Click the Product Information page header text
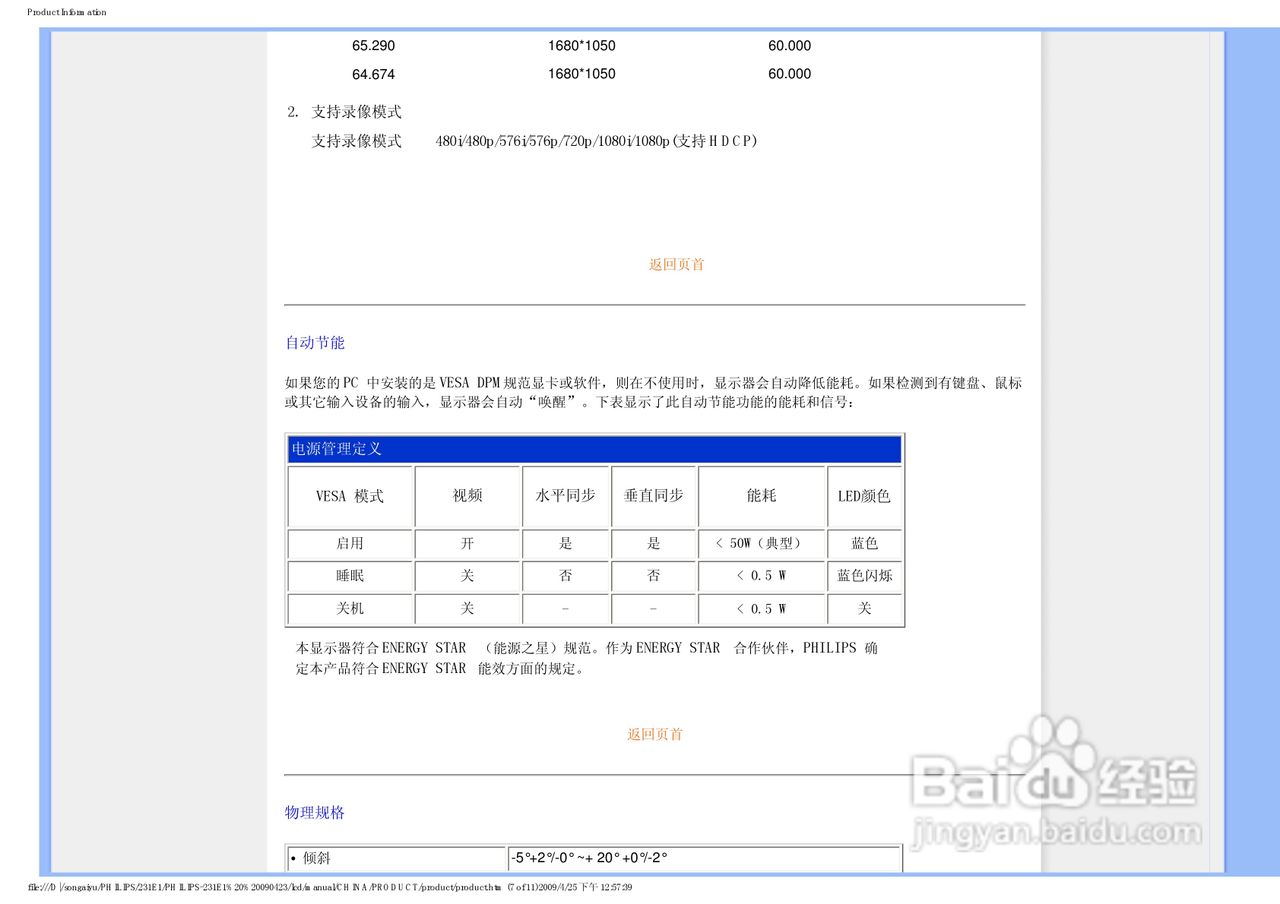Viewport: 1280px width, 904px height. click(x=66, y=12)
